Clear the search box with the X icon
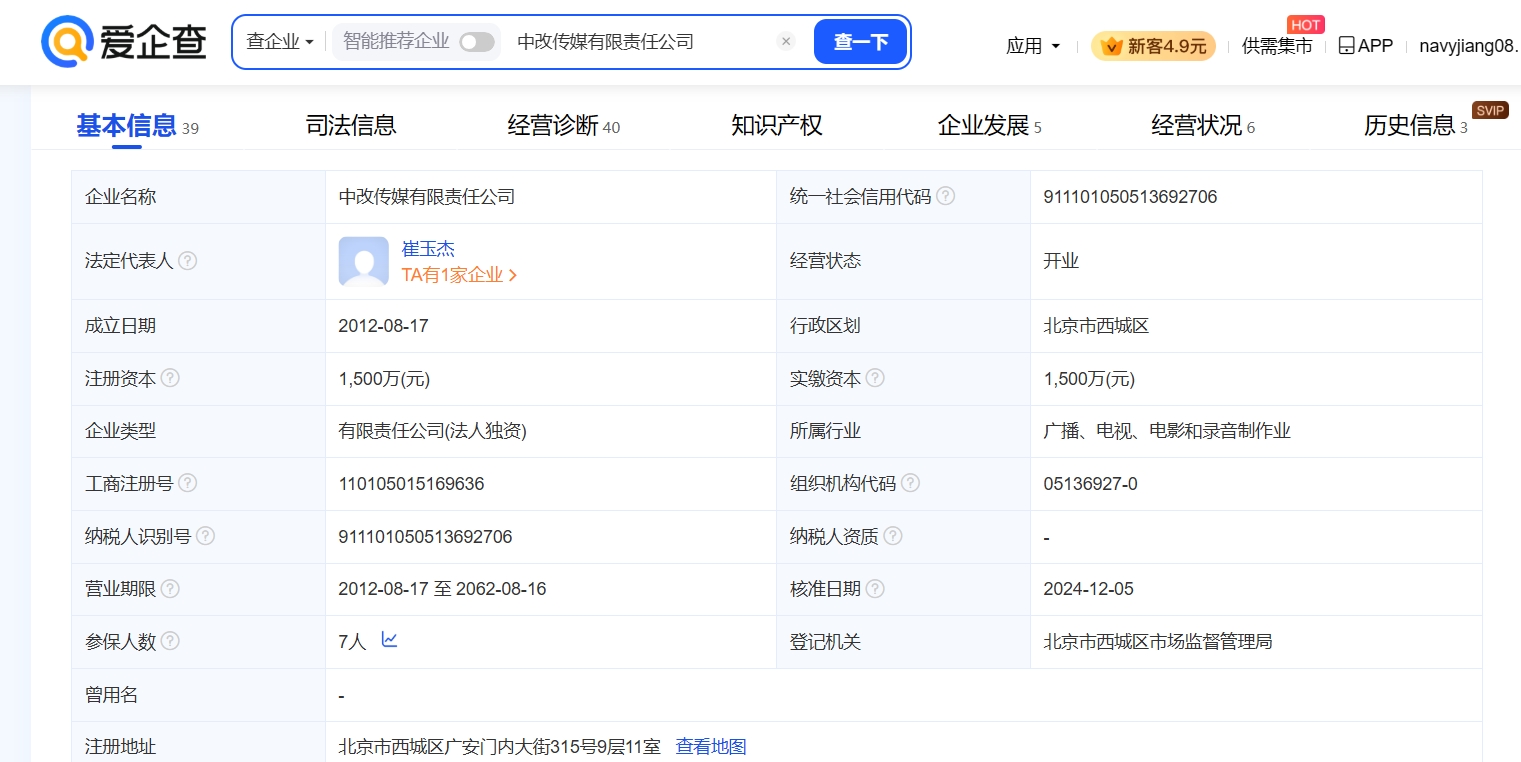Viewport: 1521px width, 762px height. (x=786, y=42)
